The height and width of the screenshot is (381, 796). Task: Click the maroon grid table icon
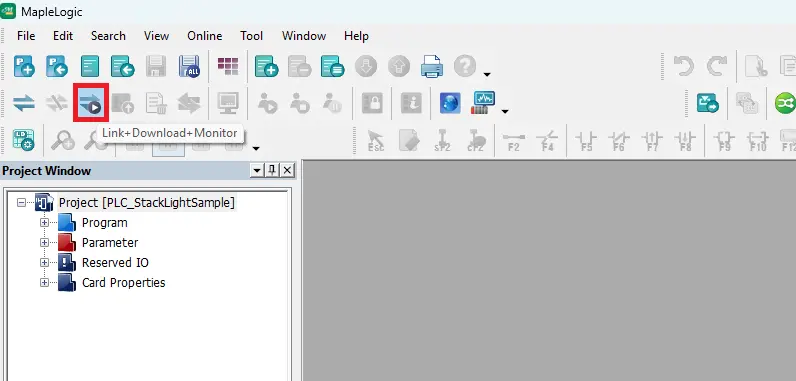click(x=228, y=66)
